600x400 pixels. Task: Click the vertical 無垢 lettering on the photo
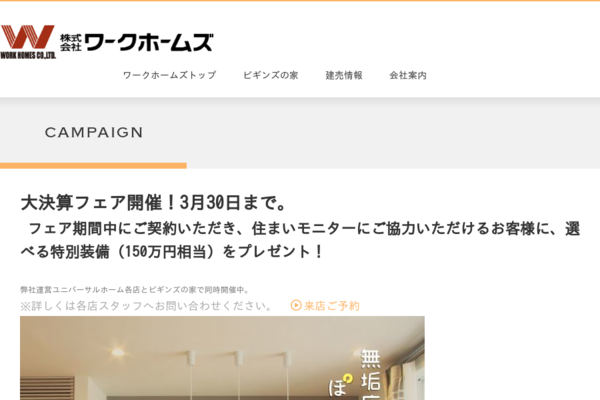click(x=370, y=374)
